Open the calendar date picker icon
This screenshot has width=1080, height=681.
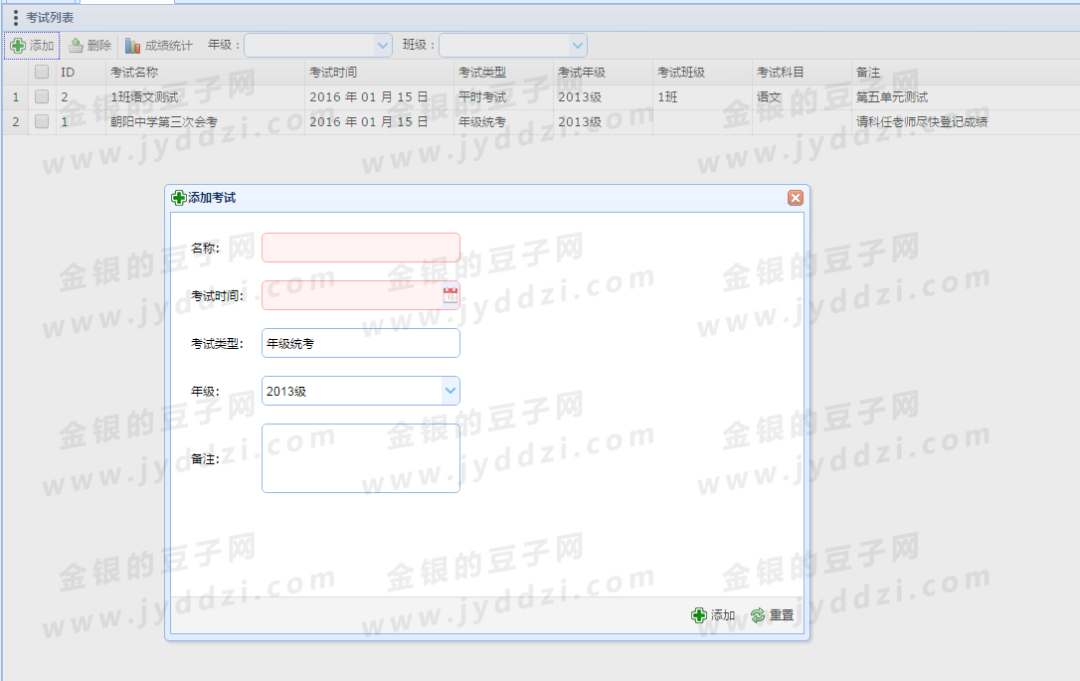[x=450, y=295]
